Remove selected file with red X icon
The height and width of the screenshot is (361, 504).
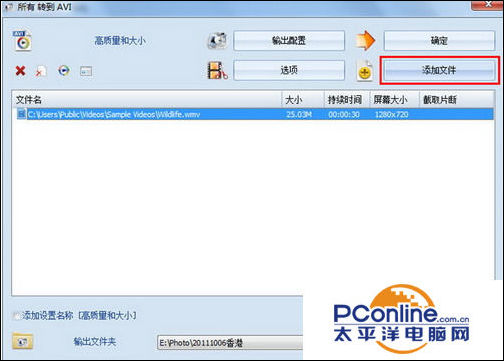[20, 71]
